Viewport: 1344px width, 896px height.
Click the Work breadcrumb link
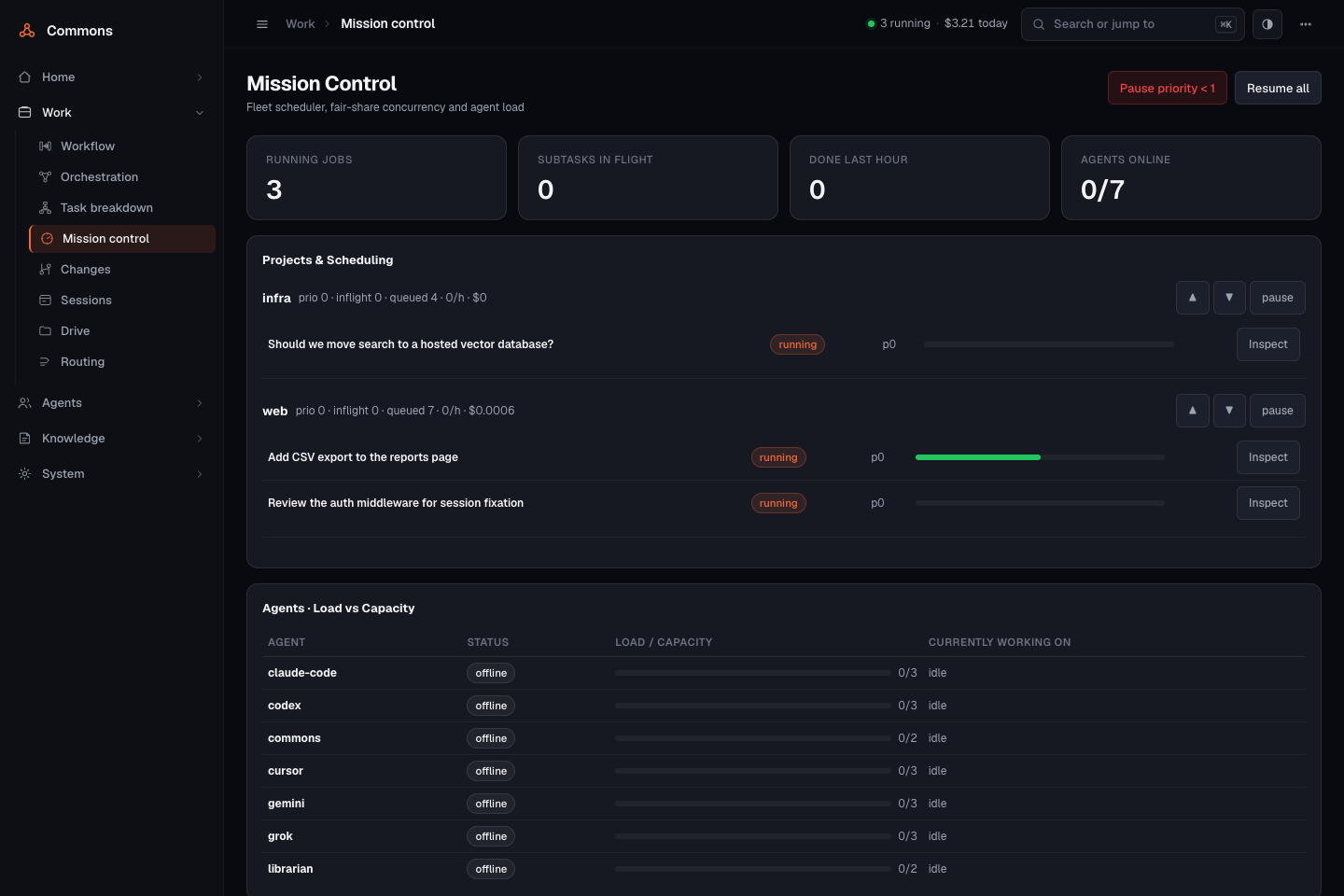301,24
